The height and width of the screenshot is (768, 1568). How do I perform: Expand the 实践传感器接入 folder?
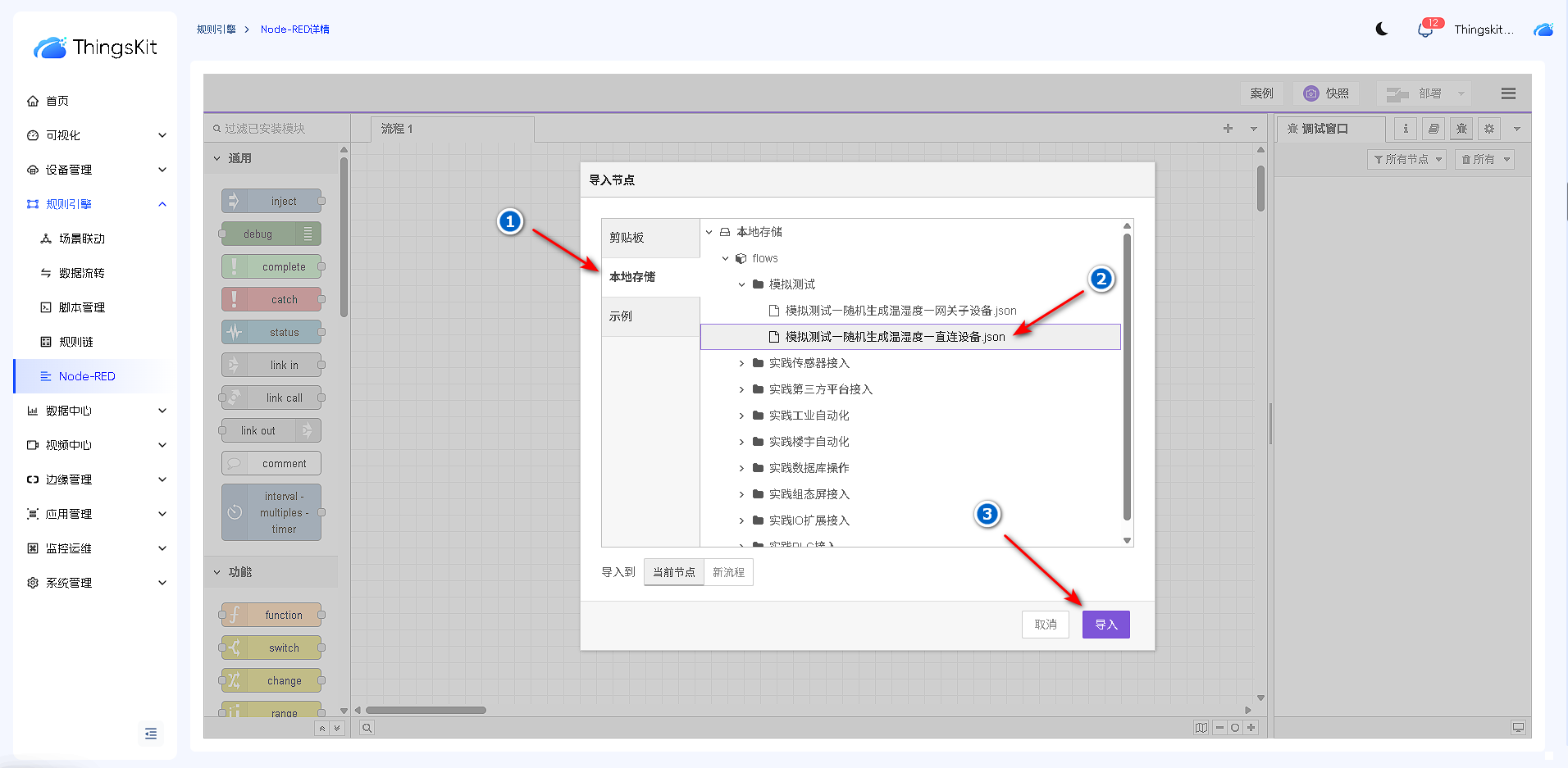[741, 363]
